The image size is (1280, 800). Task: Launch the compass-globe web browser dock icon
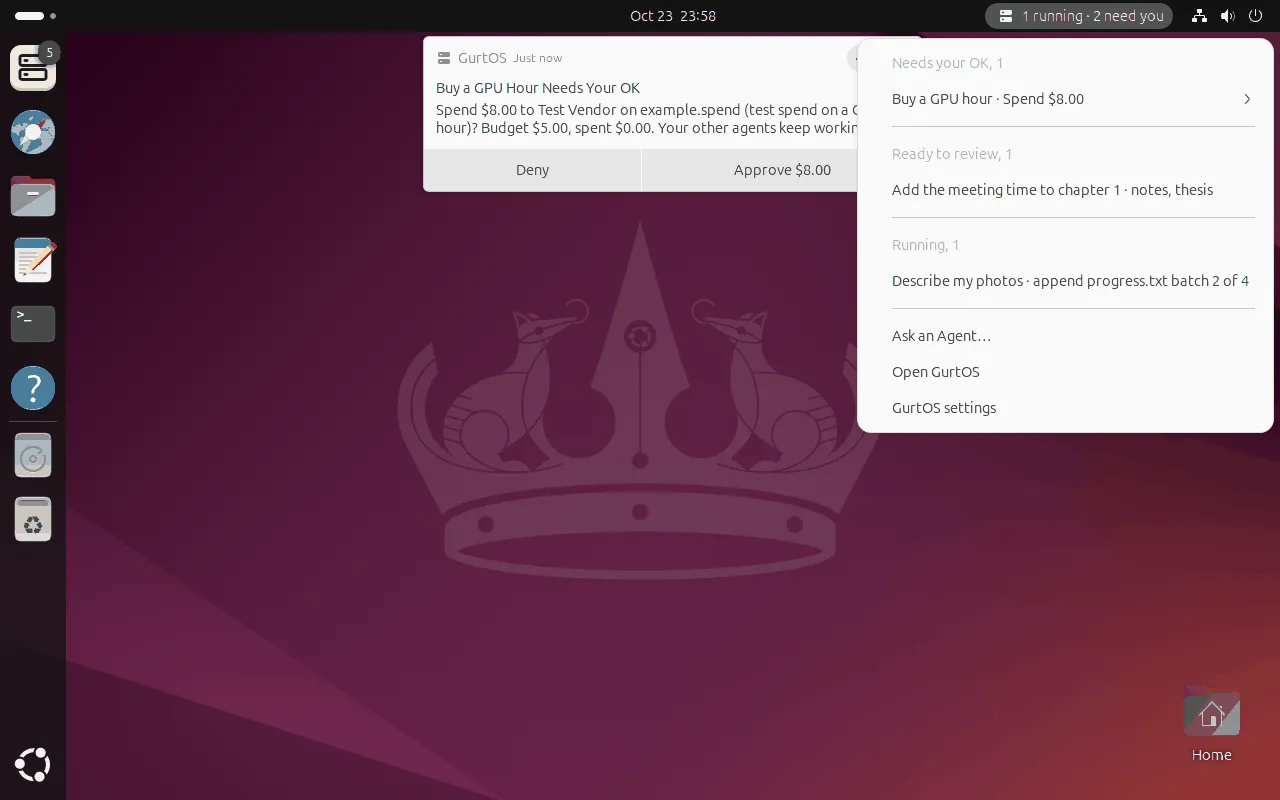pos(33,132)
